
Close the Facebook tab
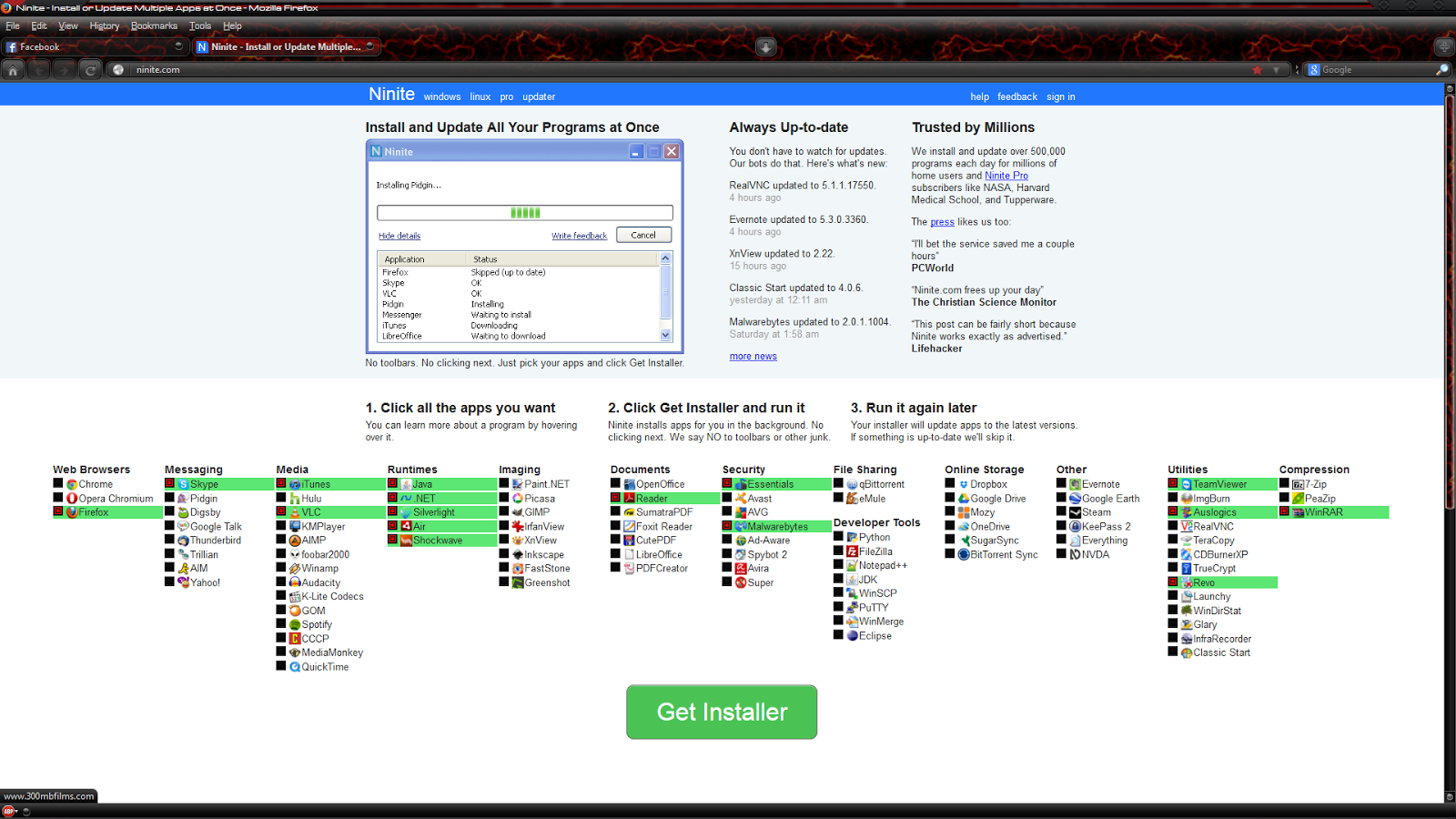pyautogui.click(x=178, y=46)
